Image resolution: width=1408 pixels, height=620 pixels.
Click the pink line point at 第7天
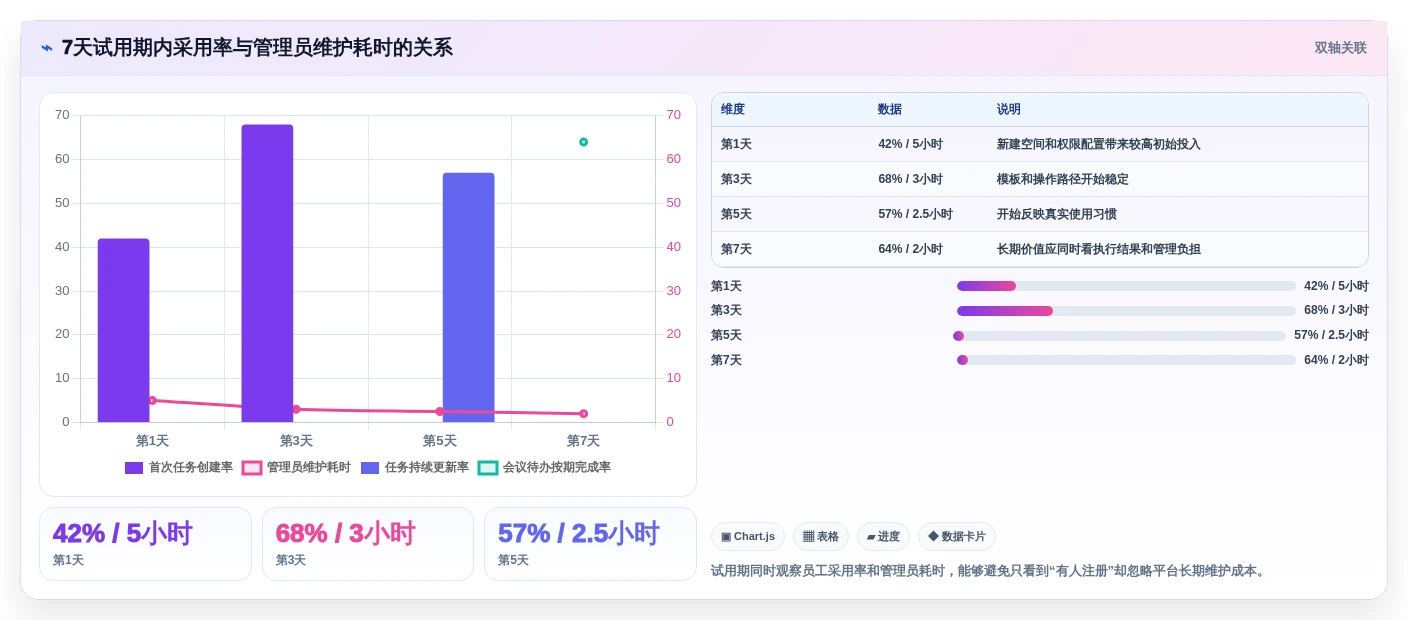coord(583,413)
